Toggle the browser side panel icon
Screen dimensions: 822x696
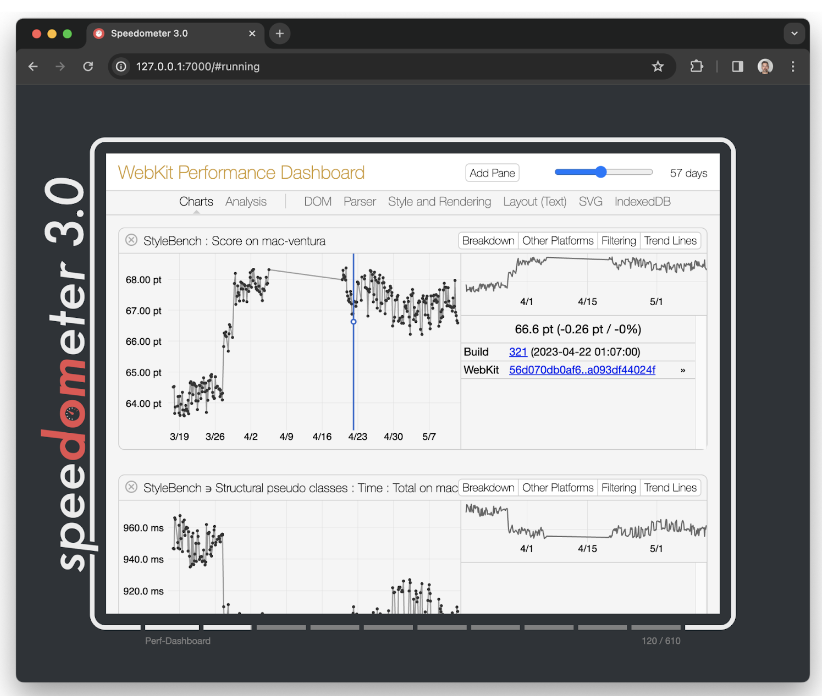[737, 67]
